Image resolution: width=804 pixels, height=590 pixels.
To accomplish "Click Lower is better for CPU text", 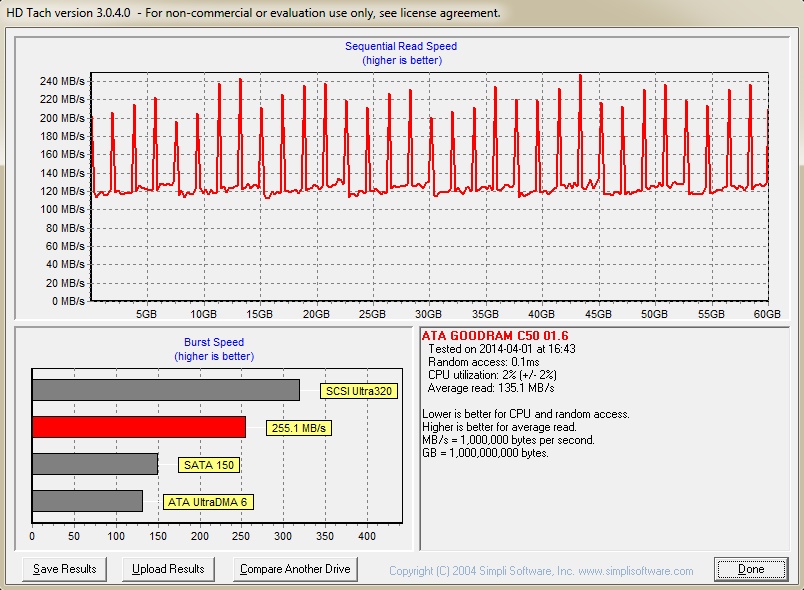I will (x=526, y=414).
